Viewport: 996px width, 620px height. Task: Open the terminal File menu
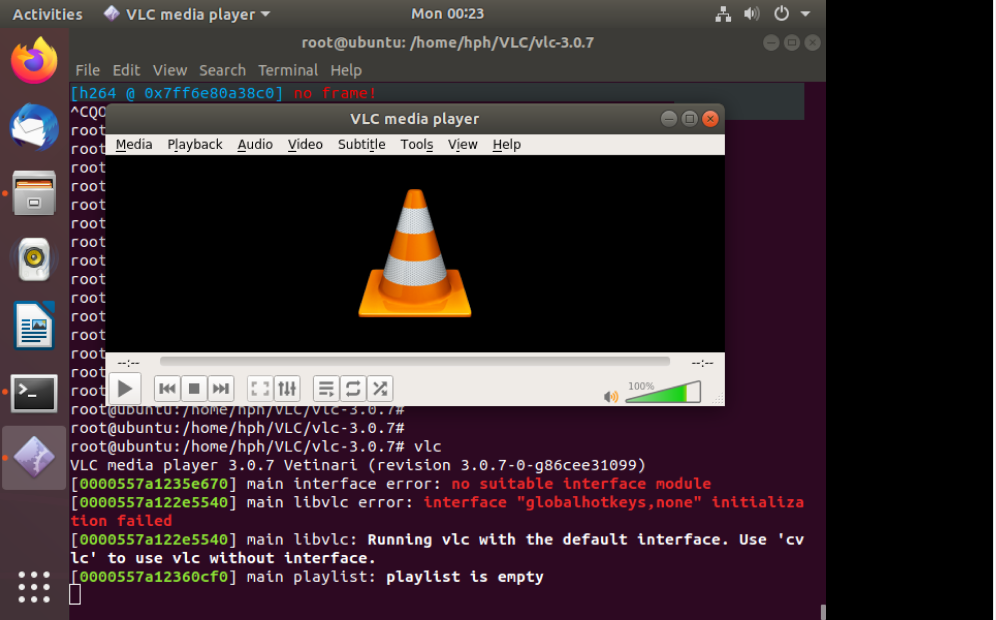pyautogui.click(x=88, y=71)
